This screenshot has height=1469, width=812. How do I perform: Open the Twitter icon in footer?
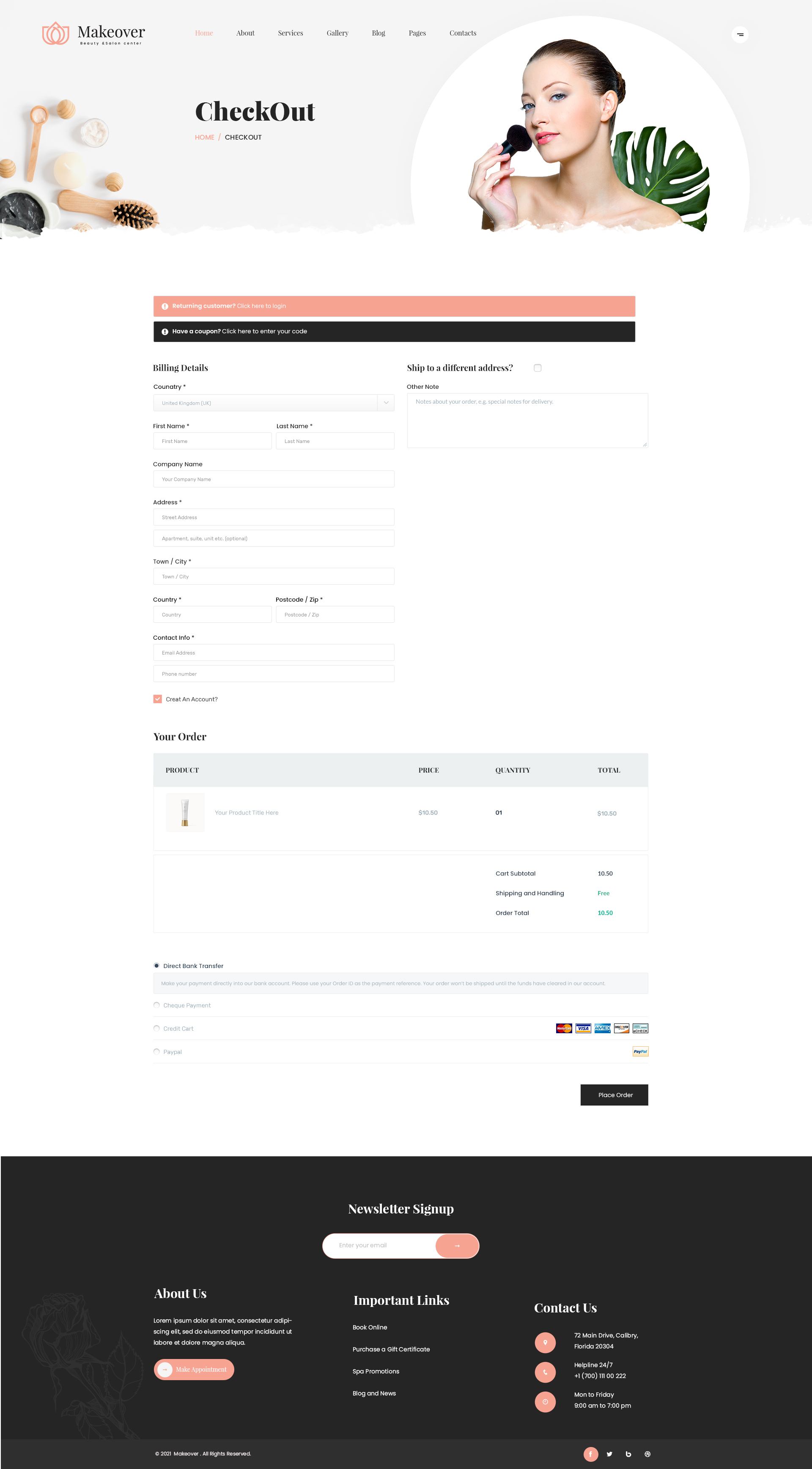coord(609,1454)
